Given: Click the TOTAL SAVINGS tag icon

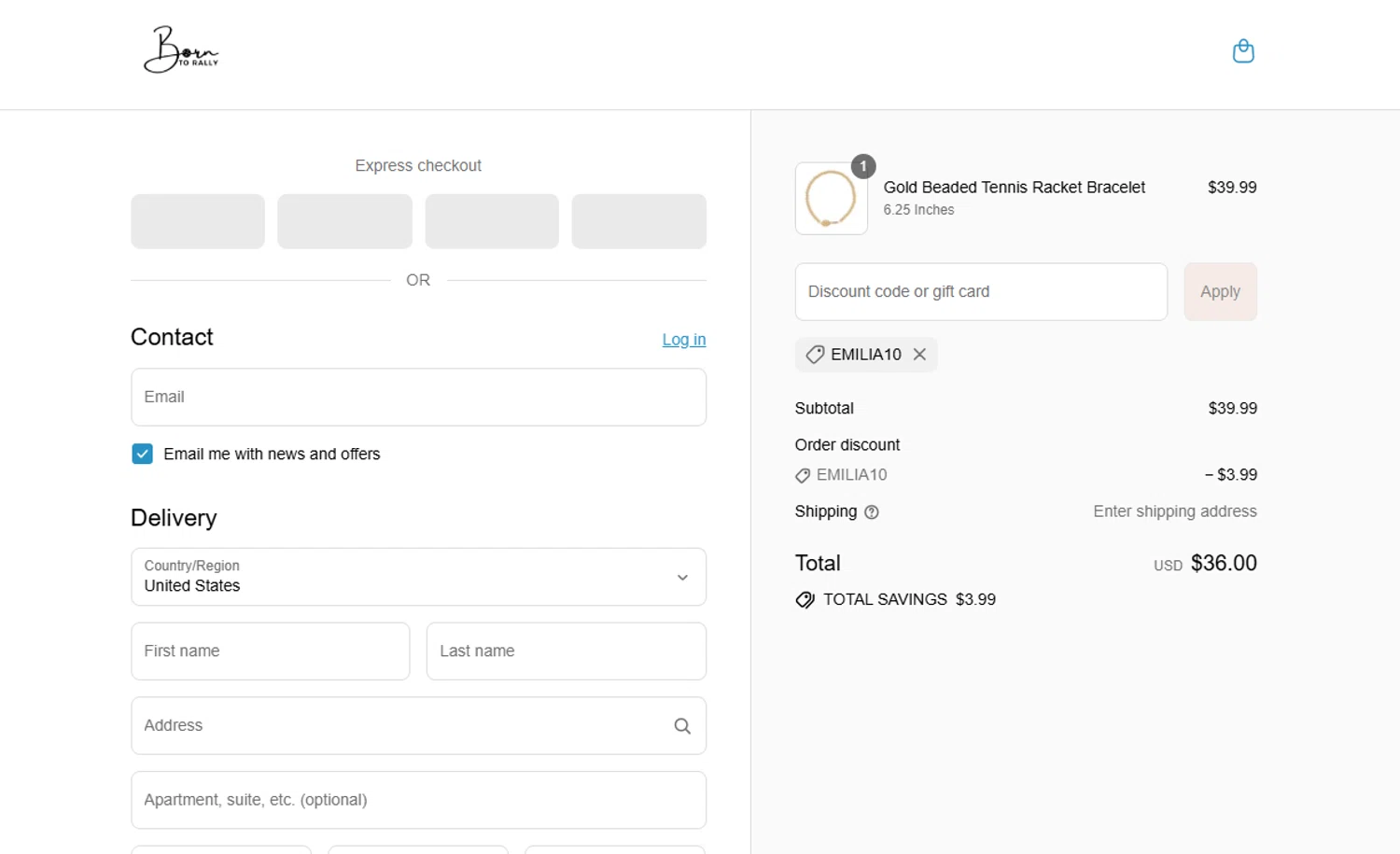Looking at the screenshot, I should tap(805, 600).
